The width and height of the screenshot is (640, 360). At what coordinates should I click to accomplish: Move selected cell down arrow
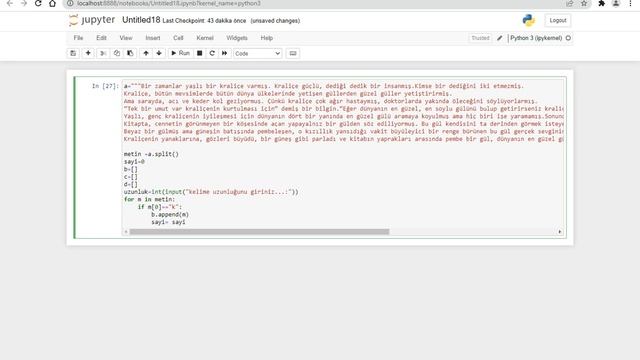point(159,53)
